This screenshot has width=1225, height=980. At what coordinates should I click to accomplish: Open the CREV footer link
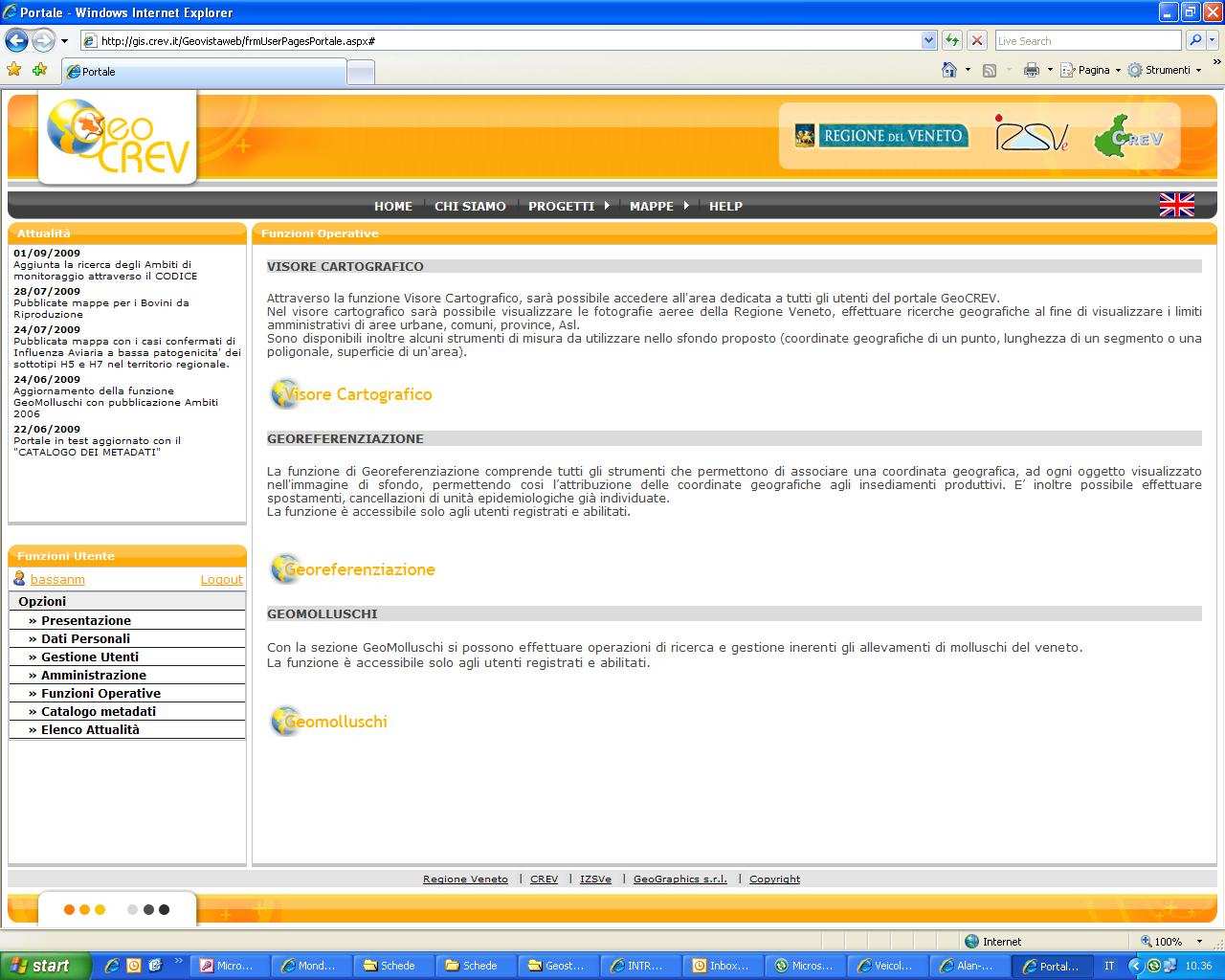(x=544, y=879)
